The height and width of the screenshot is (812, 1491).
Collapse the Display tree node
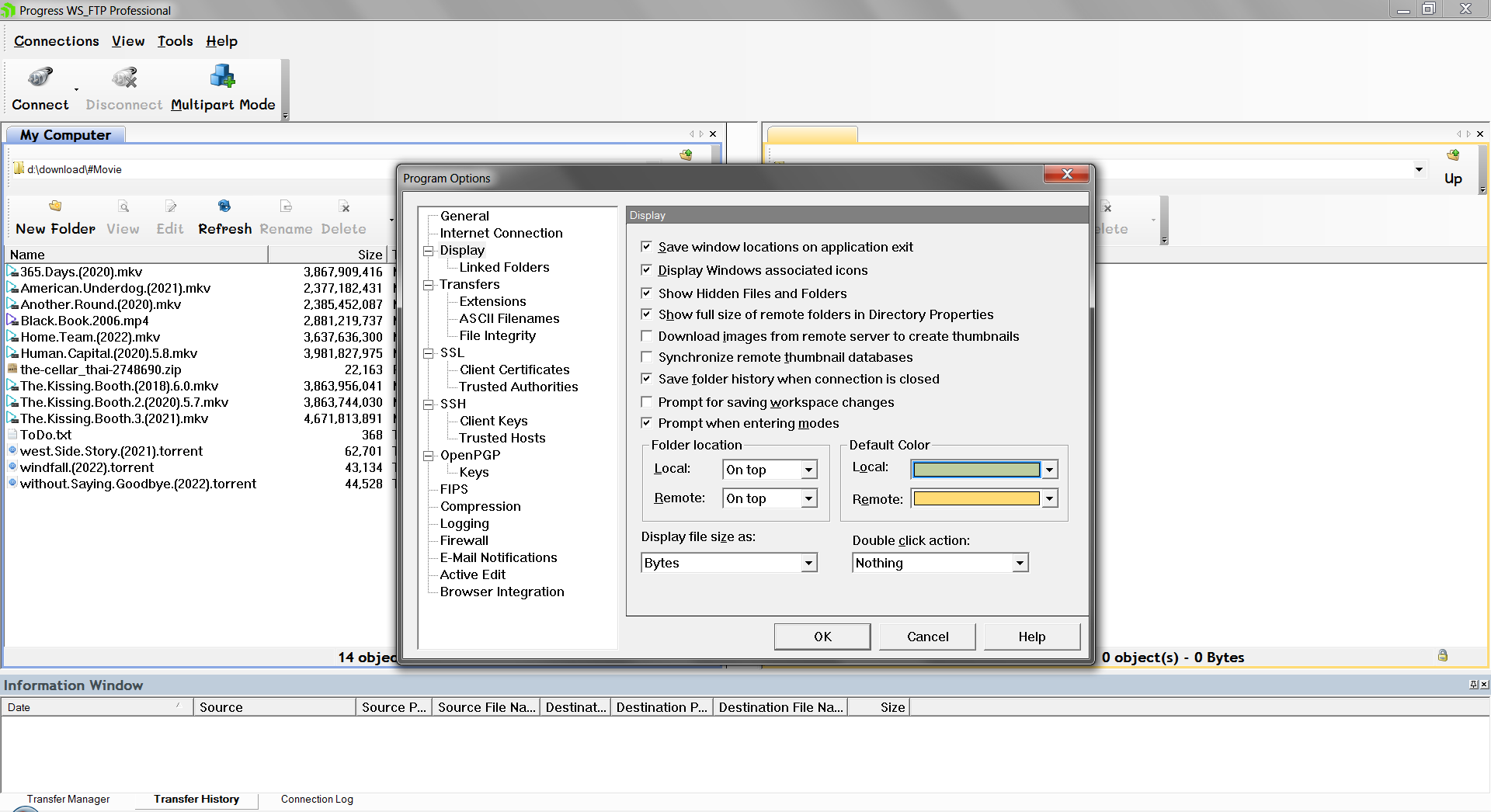tap(428, 251)
